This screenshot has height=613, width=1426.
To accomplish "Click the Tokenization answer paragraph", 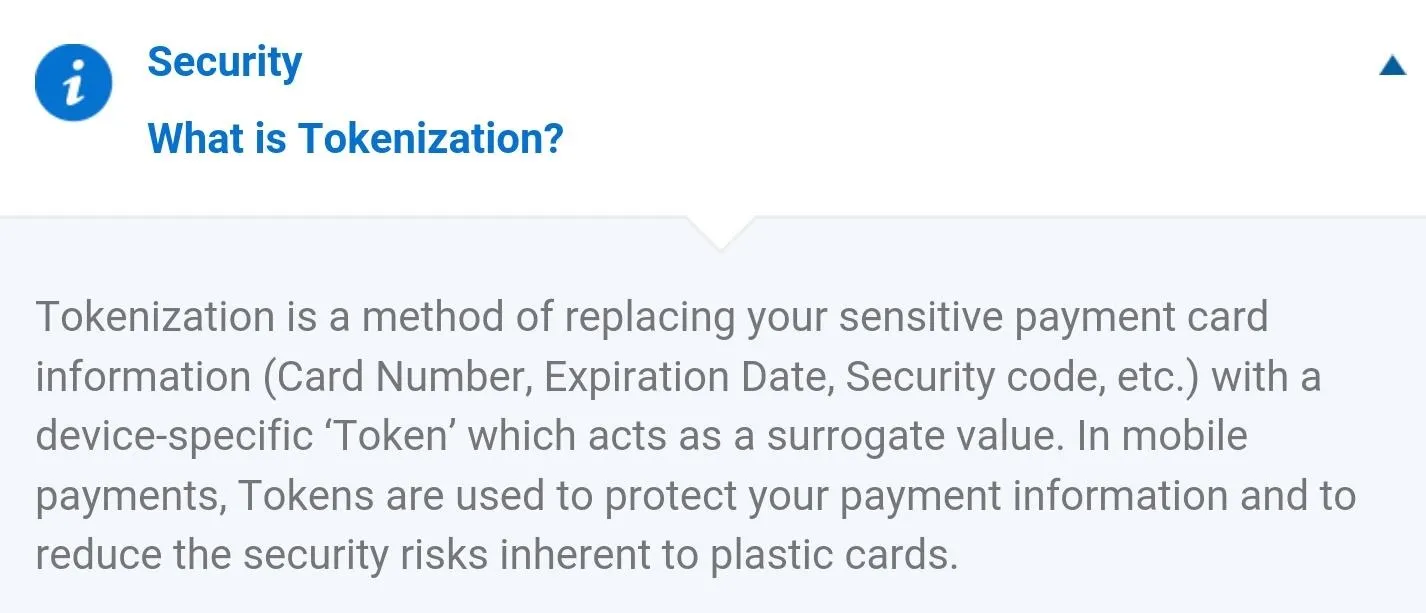I will click(695, 435).
